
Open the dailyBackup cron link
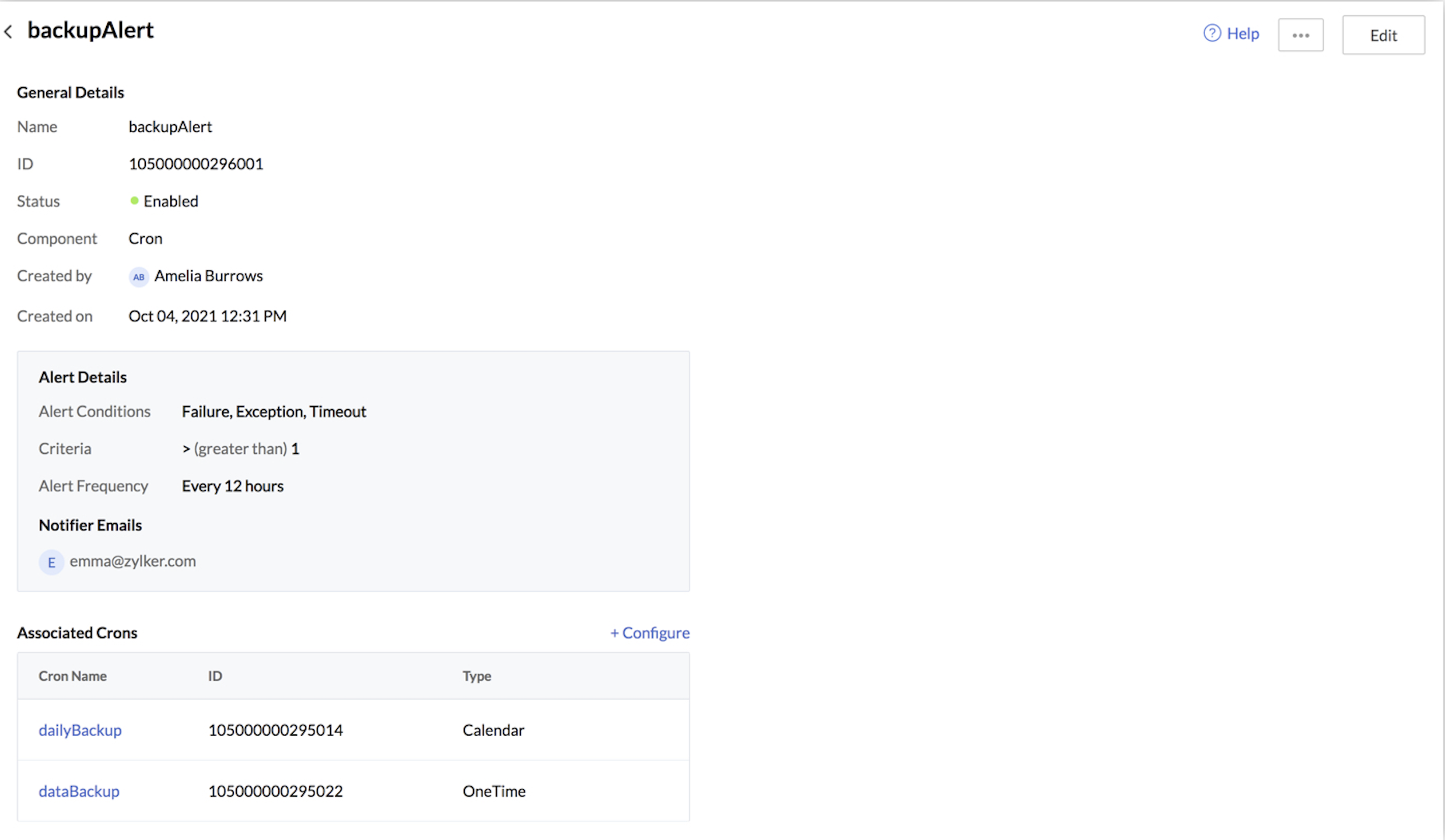coord(80,730)
